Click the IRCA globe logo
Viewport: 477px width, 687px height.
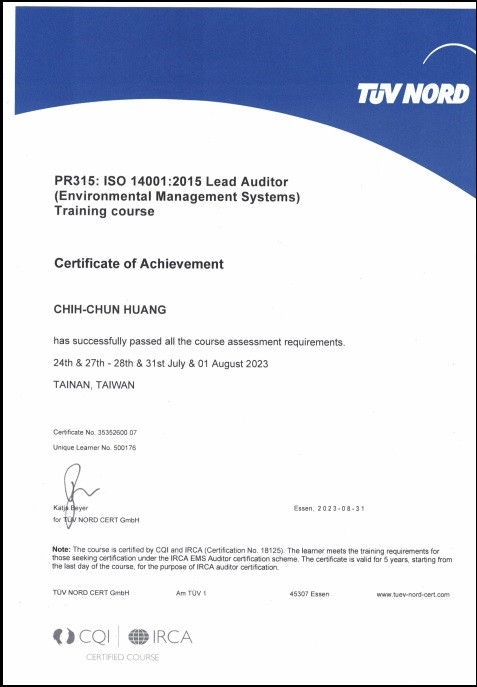click(x=138, y=637)
